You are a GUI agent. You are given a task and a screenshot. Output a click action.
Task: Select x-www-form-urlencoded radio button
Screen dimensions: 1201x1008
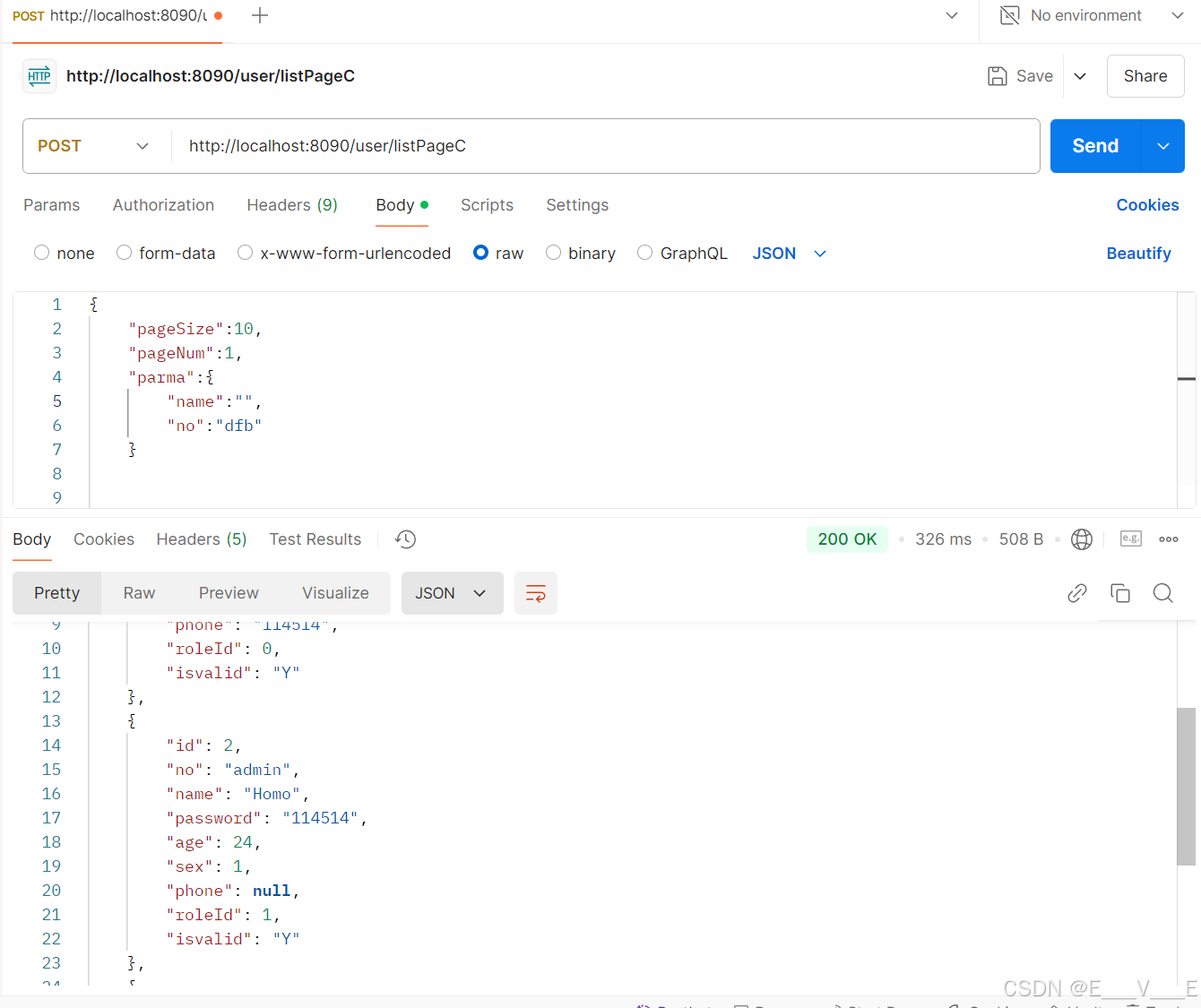tap(245, 253)
